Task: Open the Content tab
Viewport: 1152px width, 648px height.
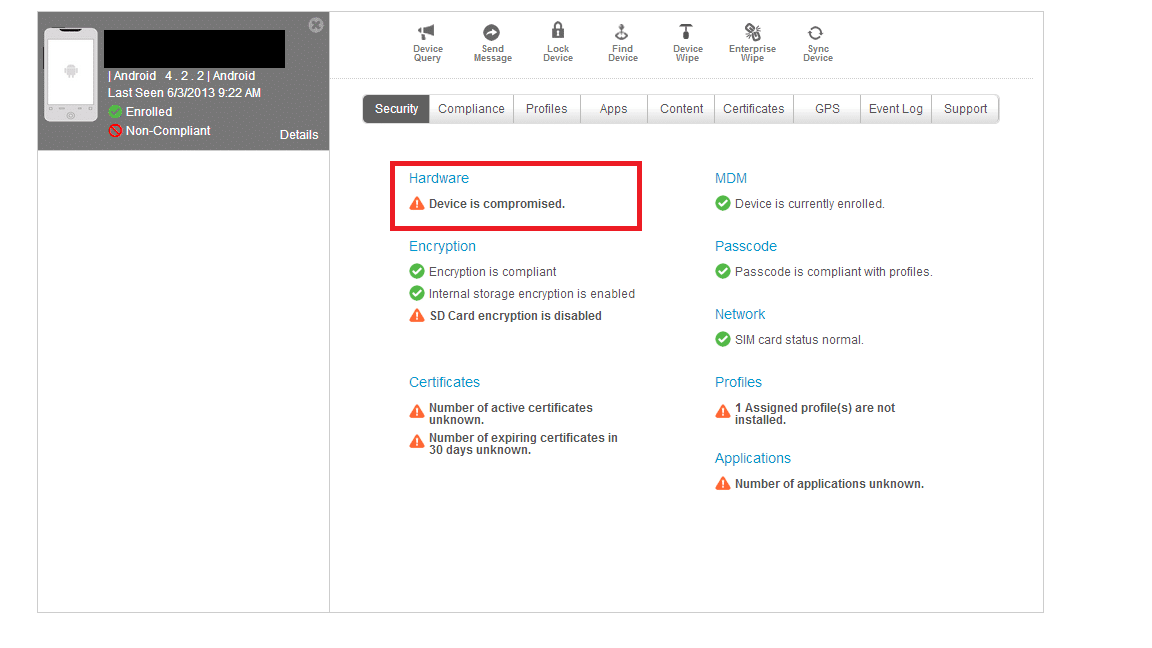Action: (x=681, y=109)
